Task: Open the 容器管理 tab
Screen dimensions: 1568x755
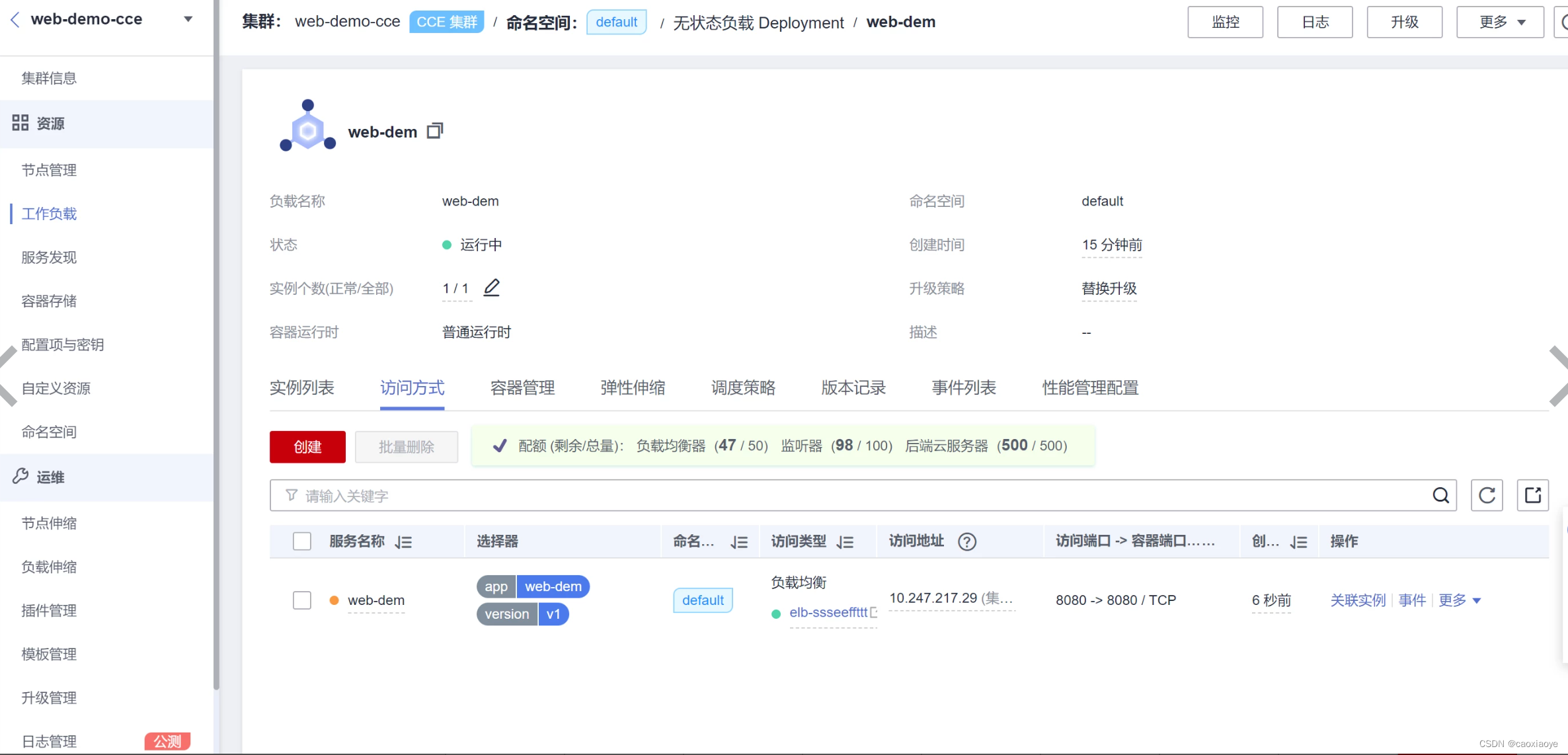Action: pyautogui.click(x=522, y=388)
